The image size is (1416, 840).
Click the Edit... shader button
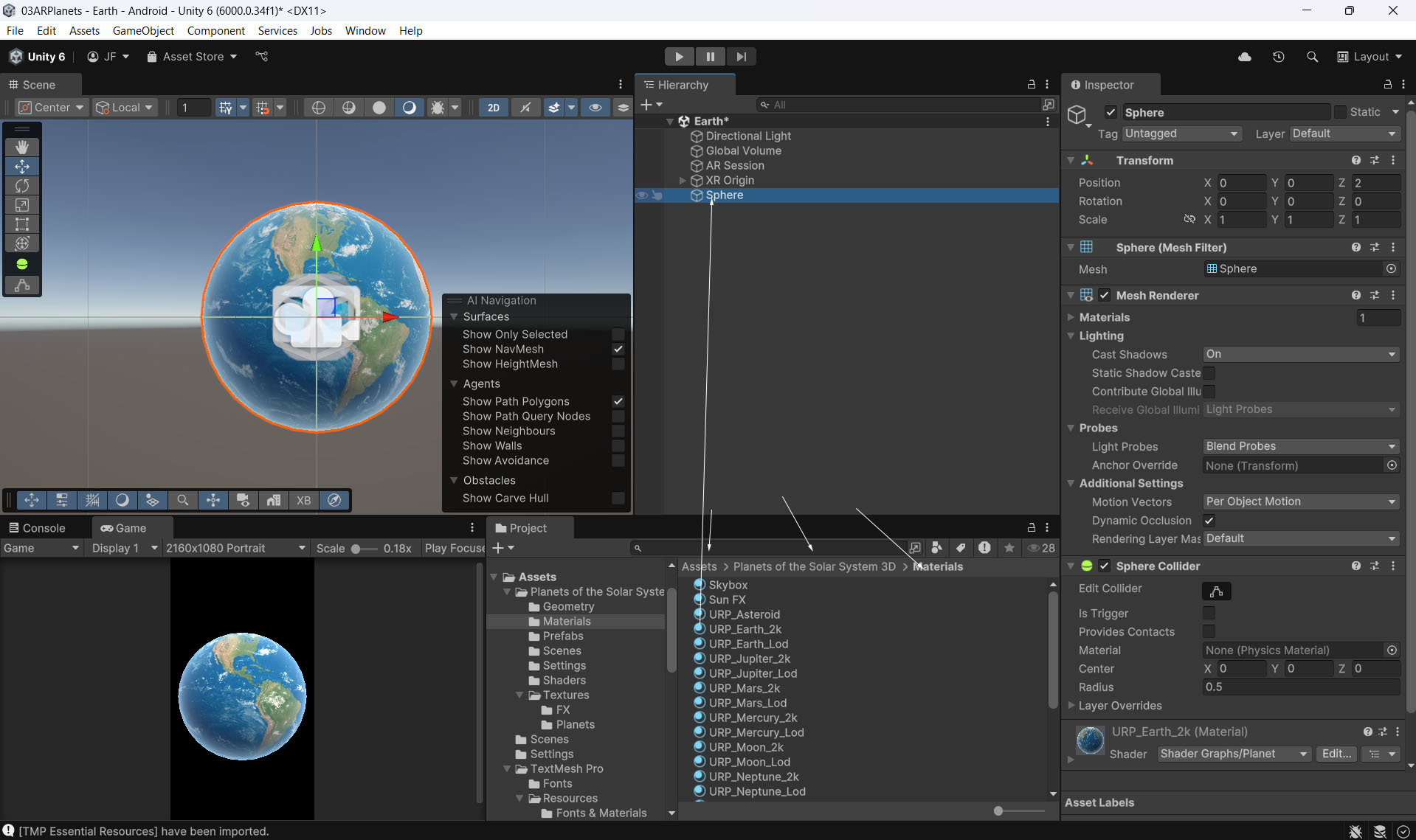pos(1336,754)
